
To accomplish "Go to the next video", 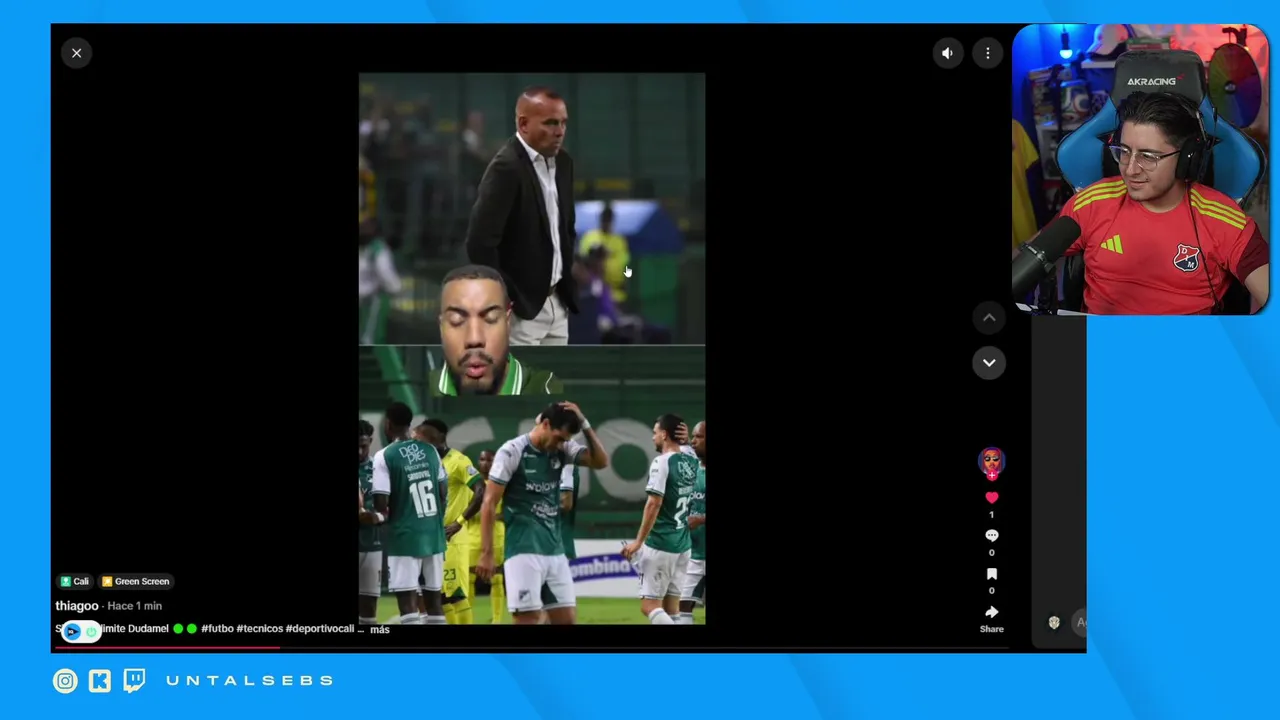I will click(x=989, y=362).
